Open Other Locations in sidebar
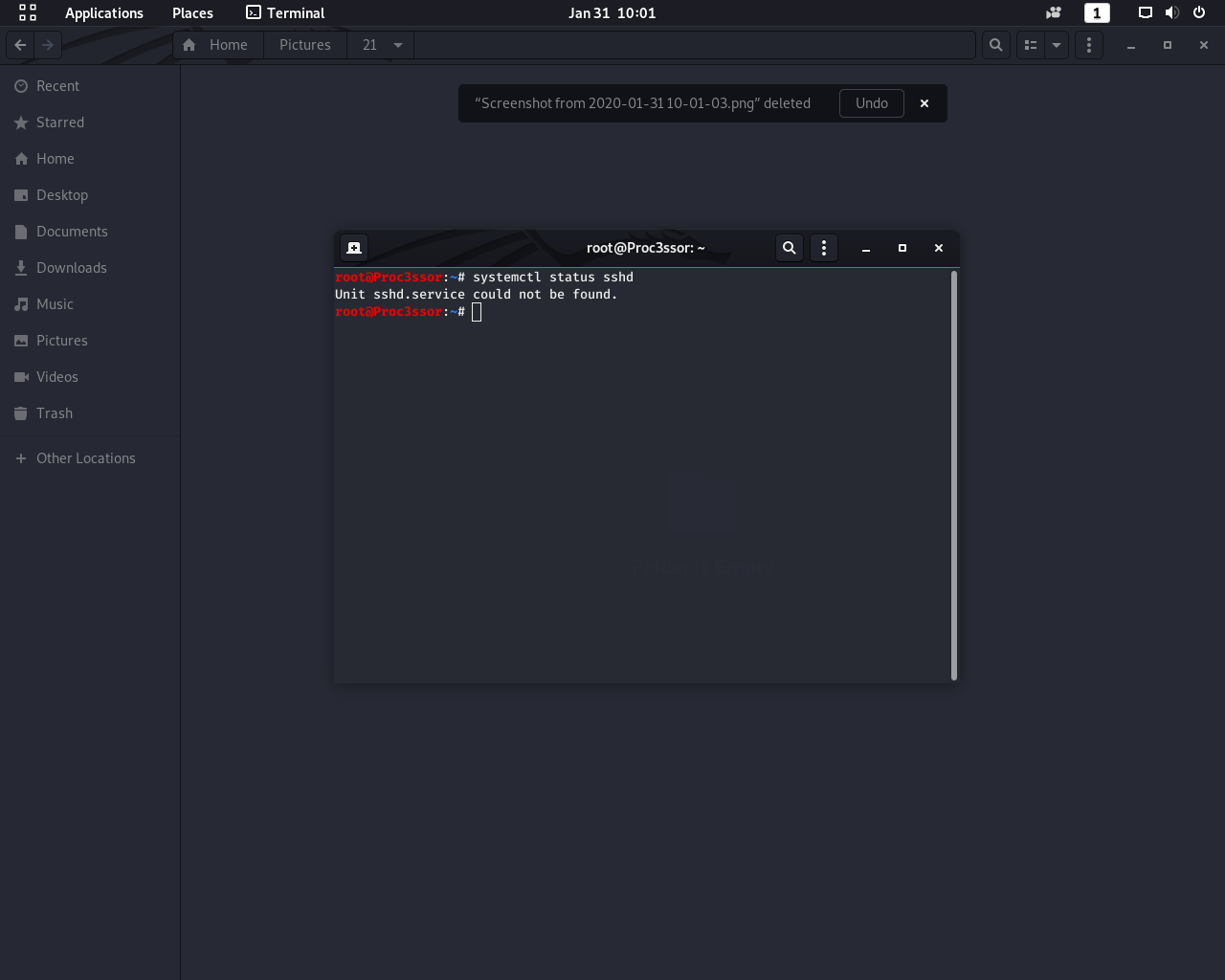This screenshot has width=1225, height=980. pyautogui.click(x=90, y=458)
